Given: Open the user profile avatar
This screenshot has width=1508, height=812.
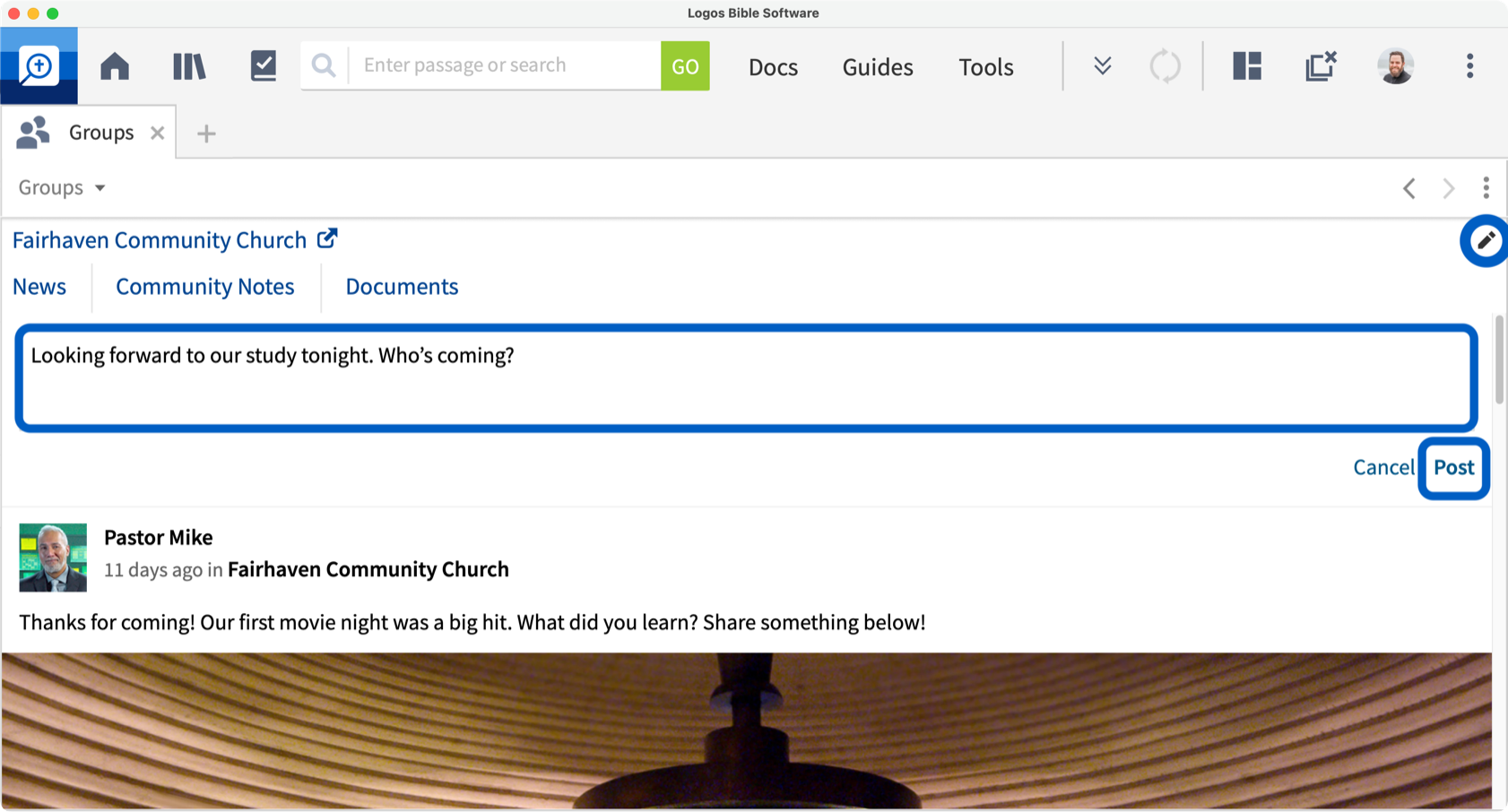Looking at the screenshot, I should click(1396, 66).
